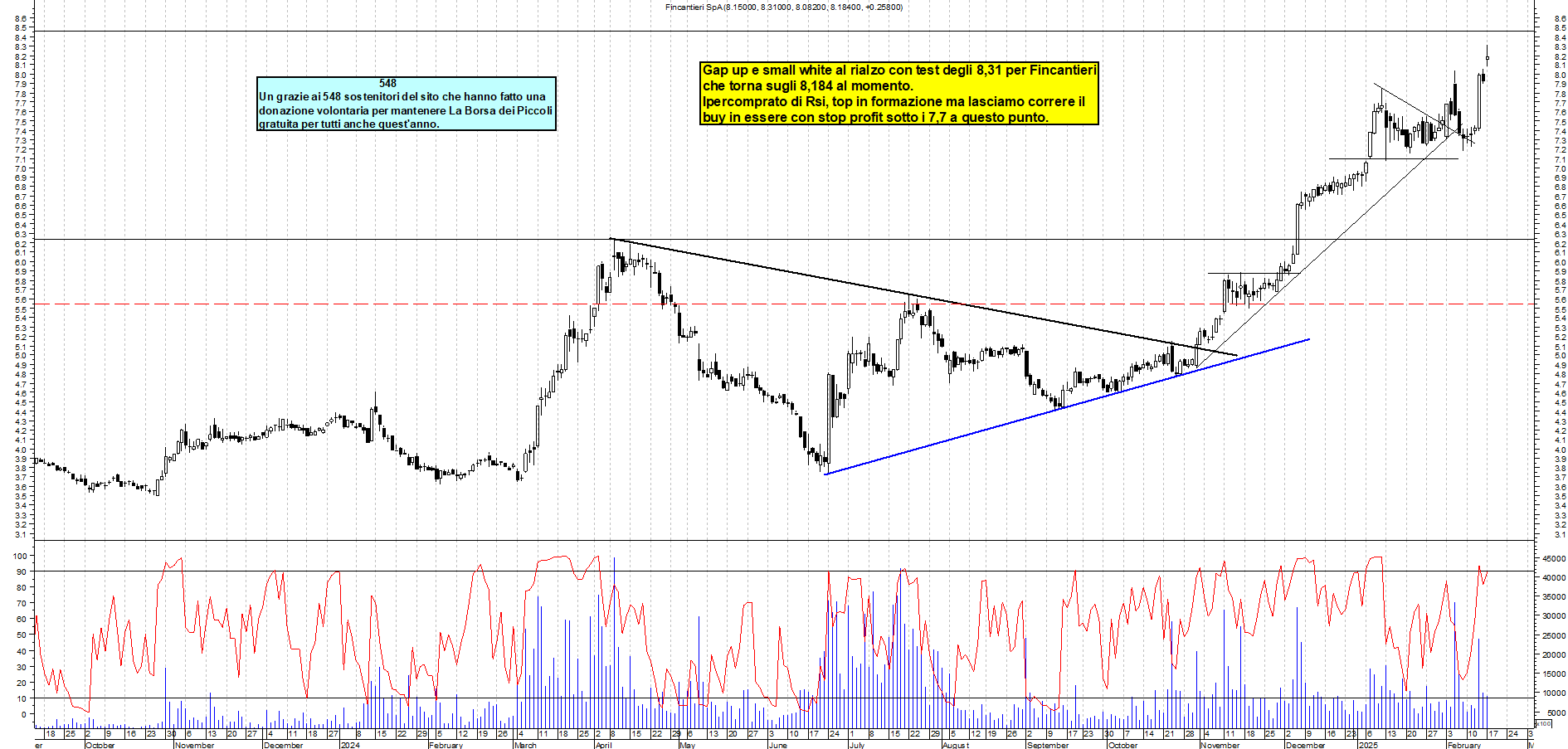This screenshot has width=1568, height=749.
Task: Click the September label on date axis
Action: [1049, 745]
